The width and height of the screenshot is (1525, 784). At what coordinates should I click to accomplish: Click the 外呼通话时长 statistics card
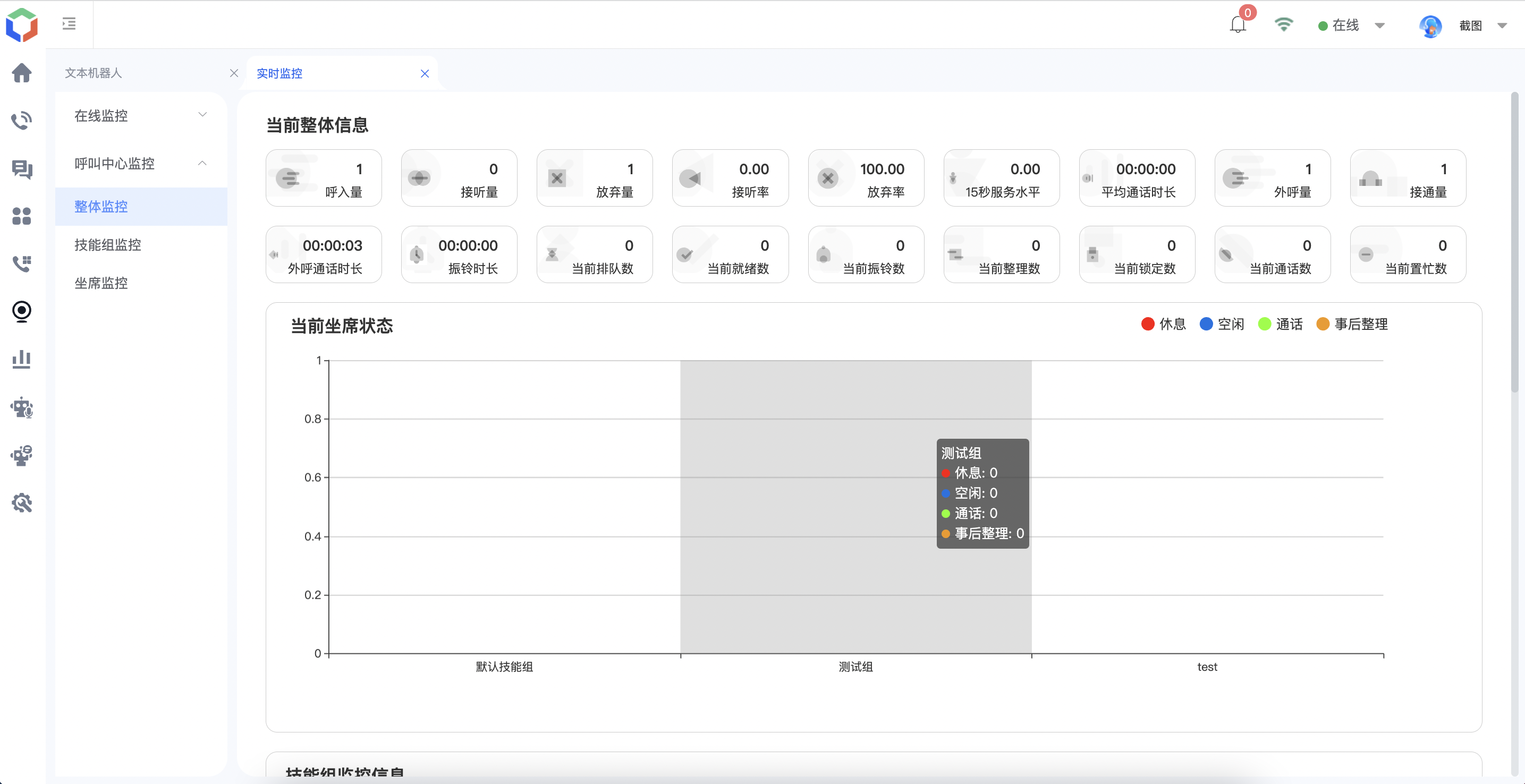[323, 254]
